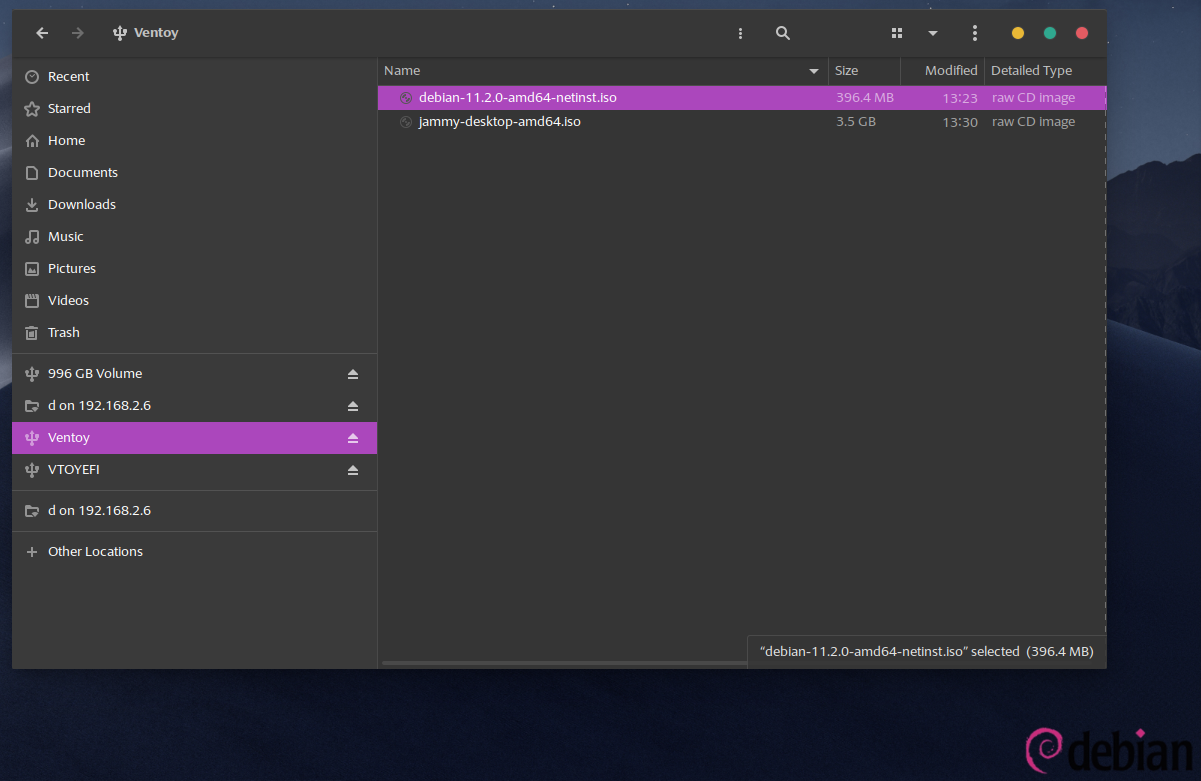The height and width of the screenshot is (781, 1201).
Task: Open the Trash folder
Action: (x=63, y=333)
